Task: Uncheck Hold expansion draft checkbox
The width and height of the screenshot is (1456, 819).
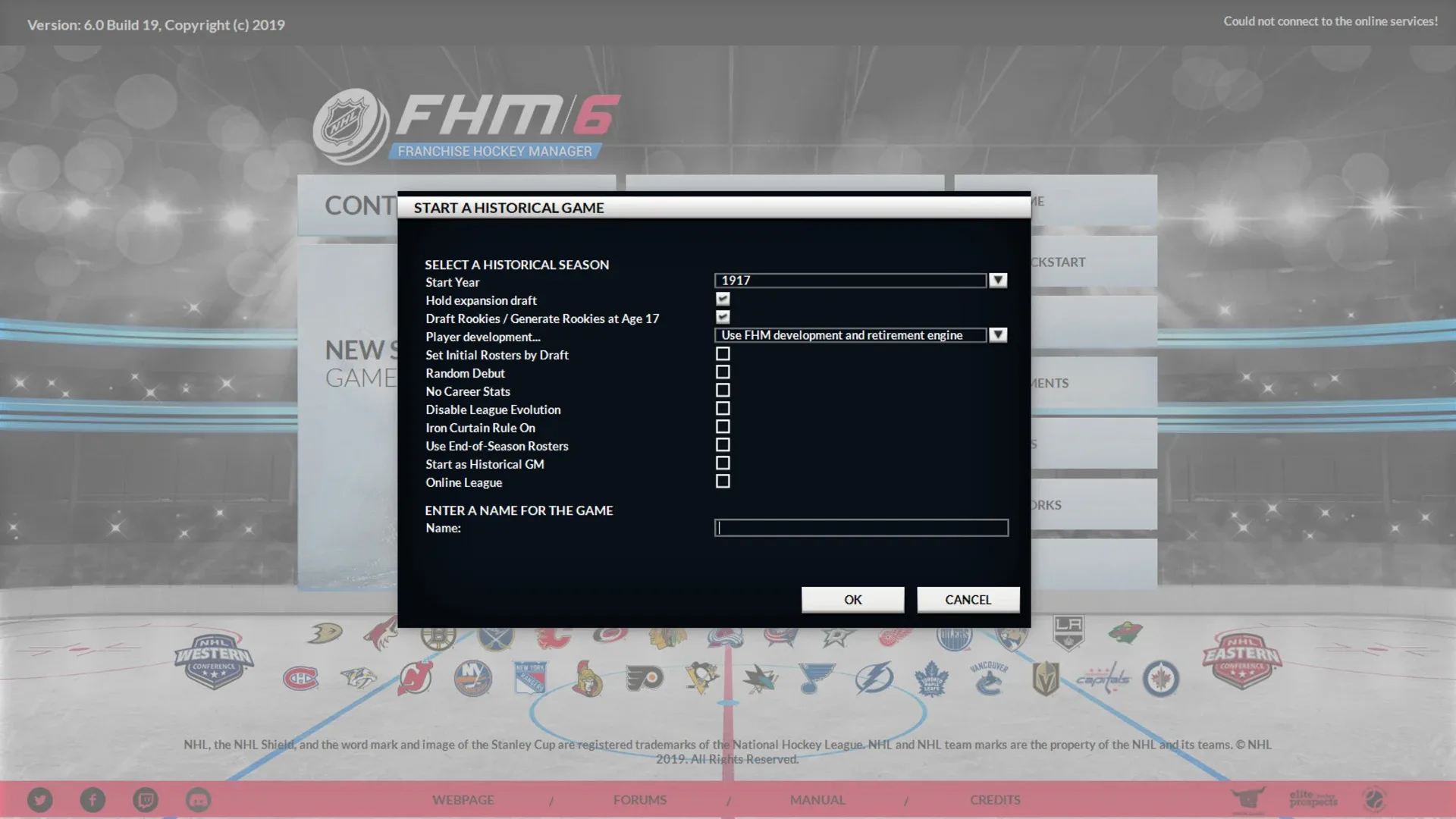Action: (x=723, y=300)
